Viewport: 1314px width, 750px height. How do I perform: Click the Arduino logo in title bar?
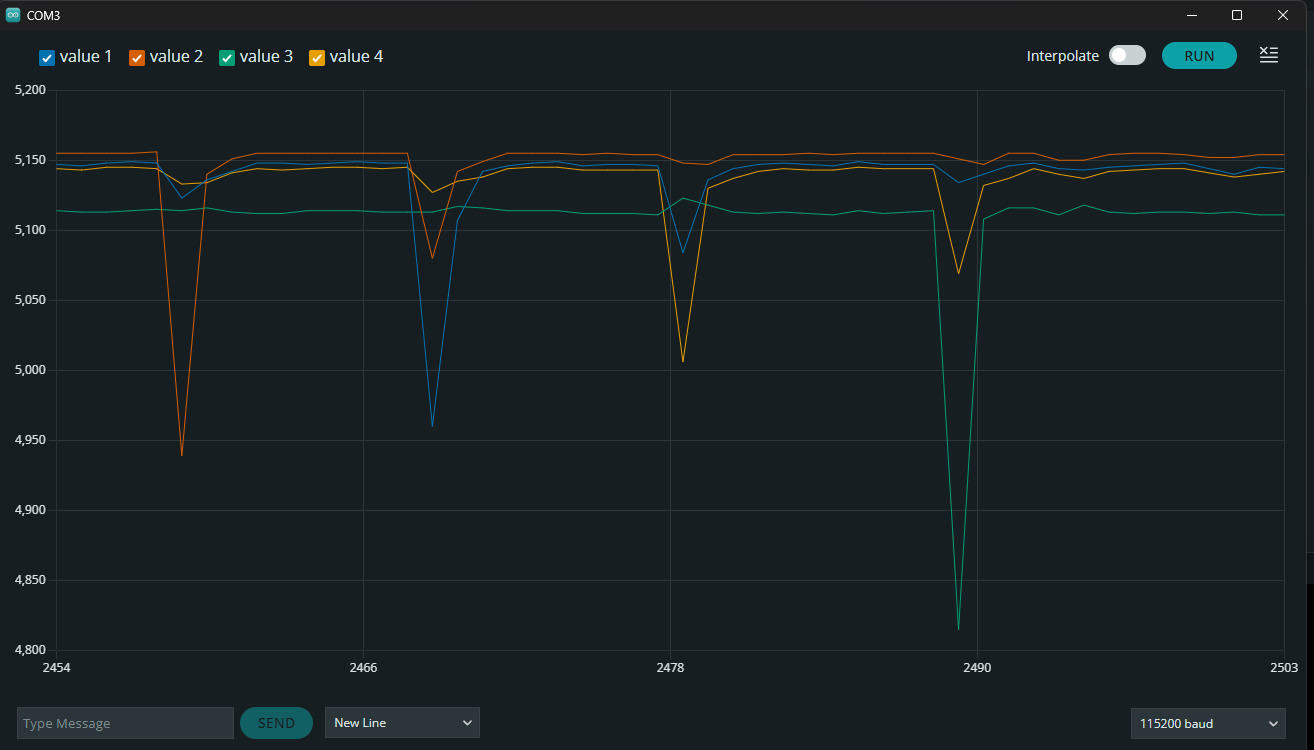pyautogui.click(x=13, y=15)
